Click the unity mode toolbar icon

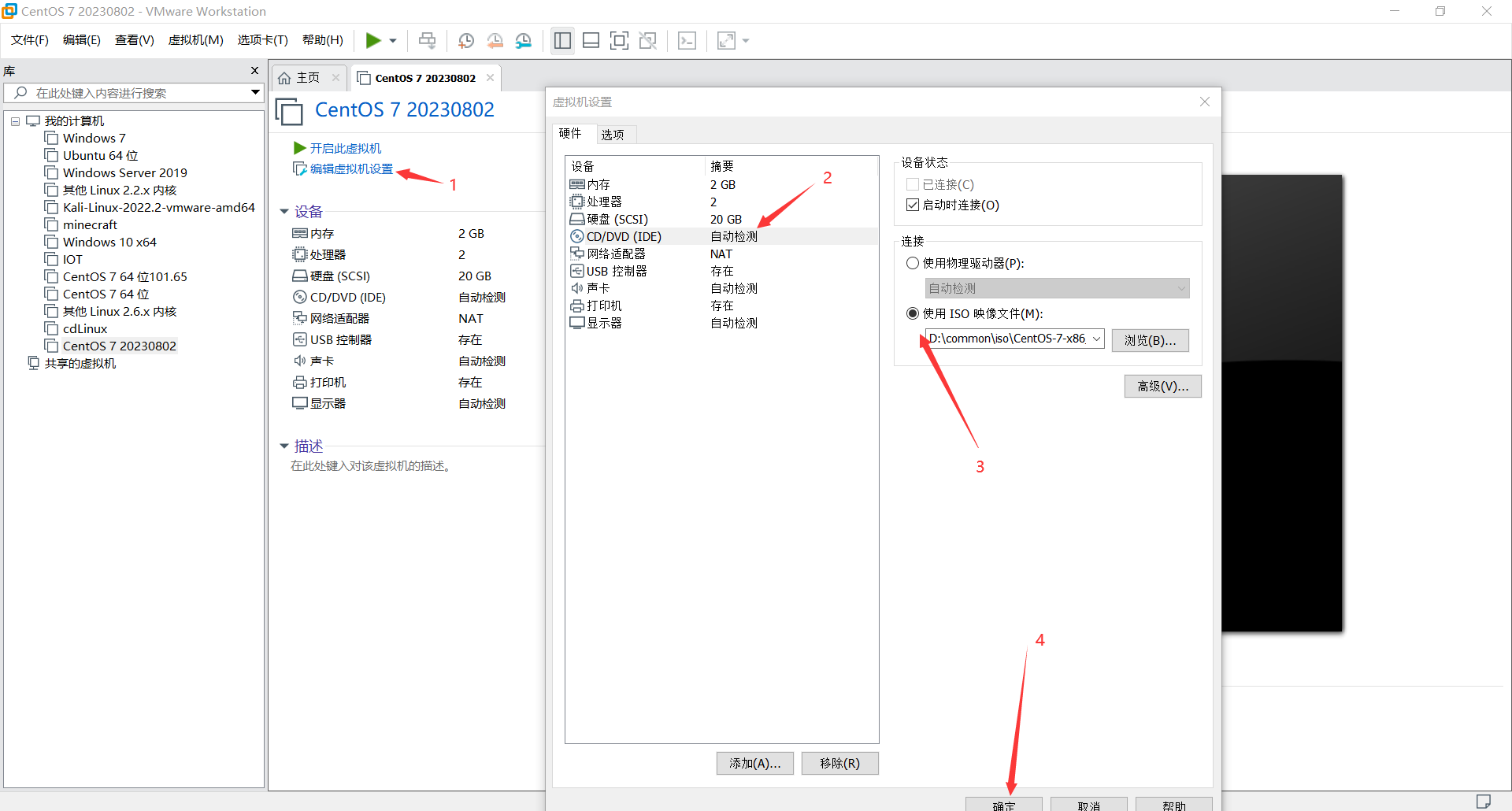(x=648, y=41)
